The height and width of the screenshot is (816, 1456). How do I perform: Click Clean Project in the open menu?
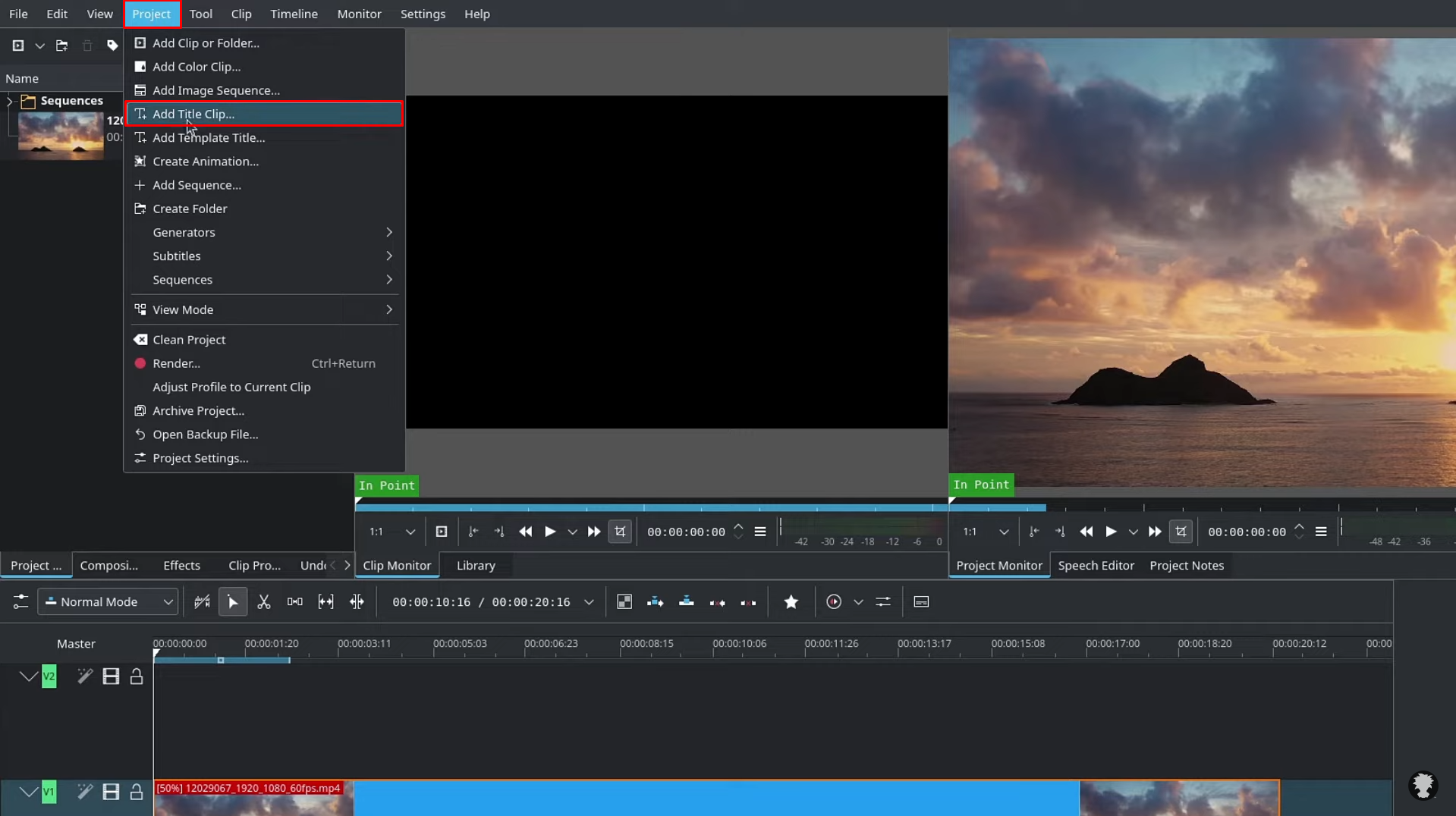(188, 340)
